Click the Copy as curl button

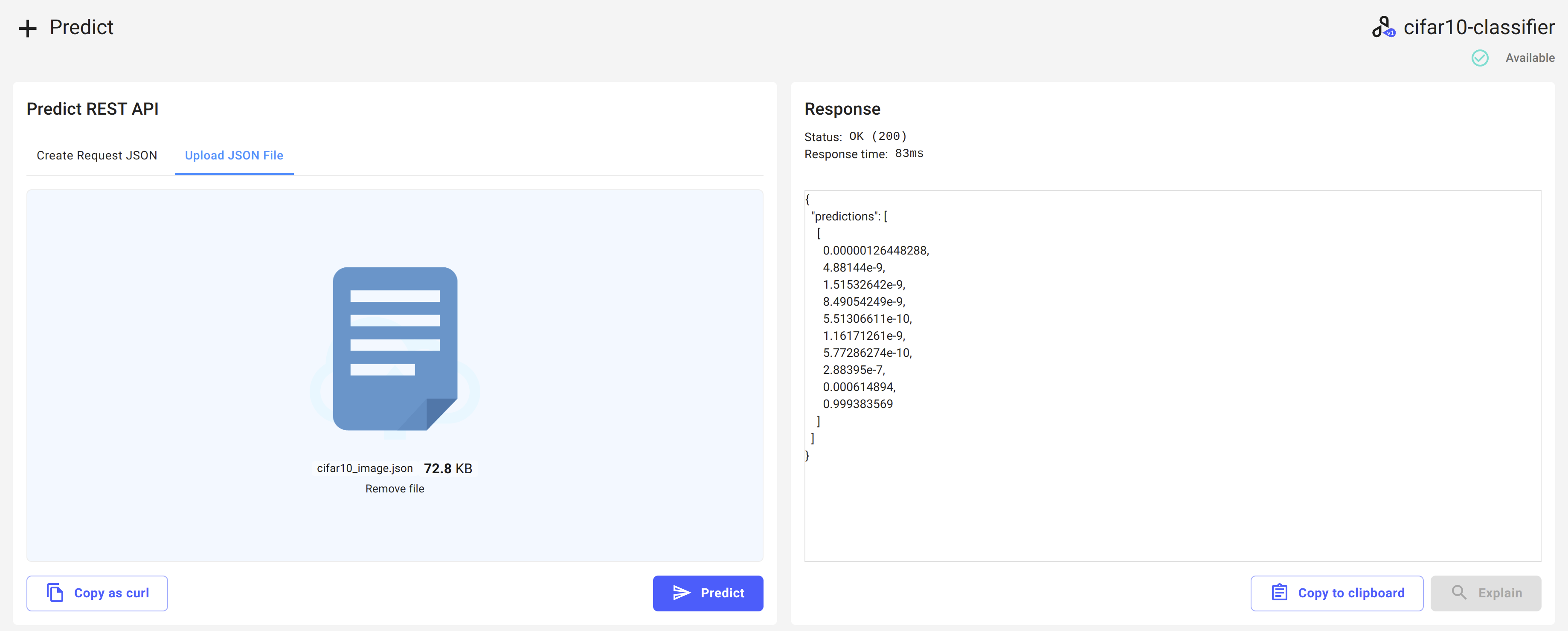pyautogui.click(x=97, y=593)
